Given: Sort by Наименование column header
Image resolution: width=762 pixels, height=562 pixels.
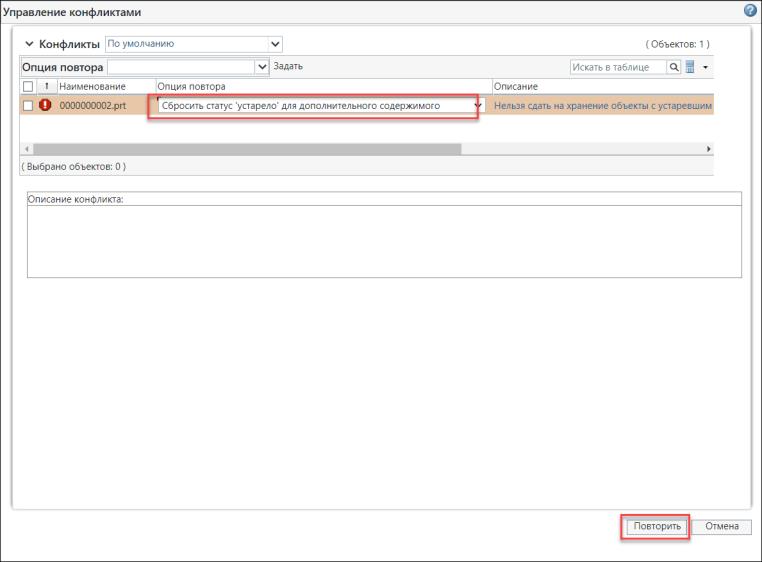Looking at the screenshot, I should [92, 87].
